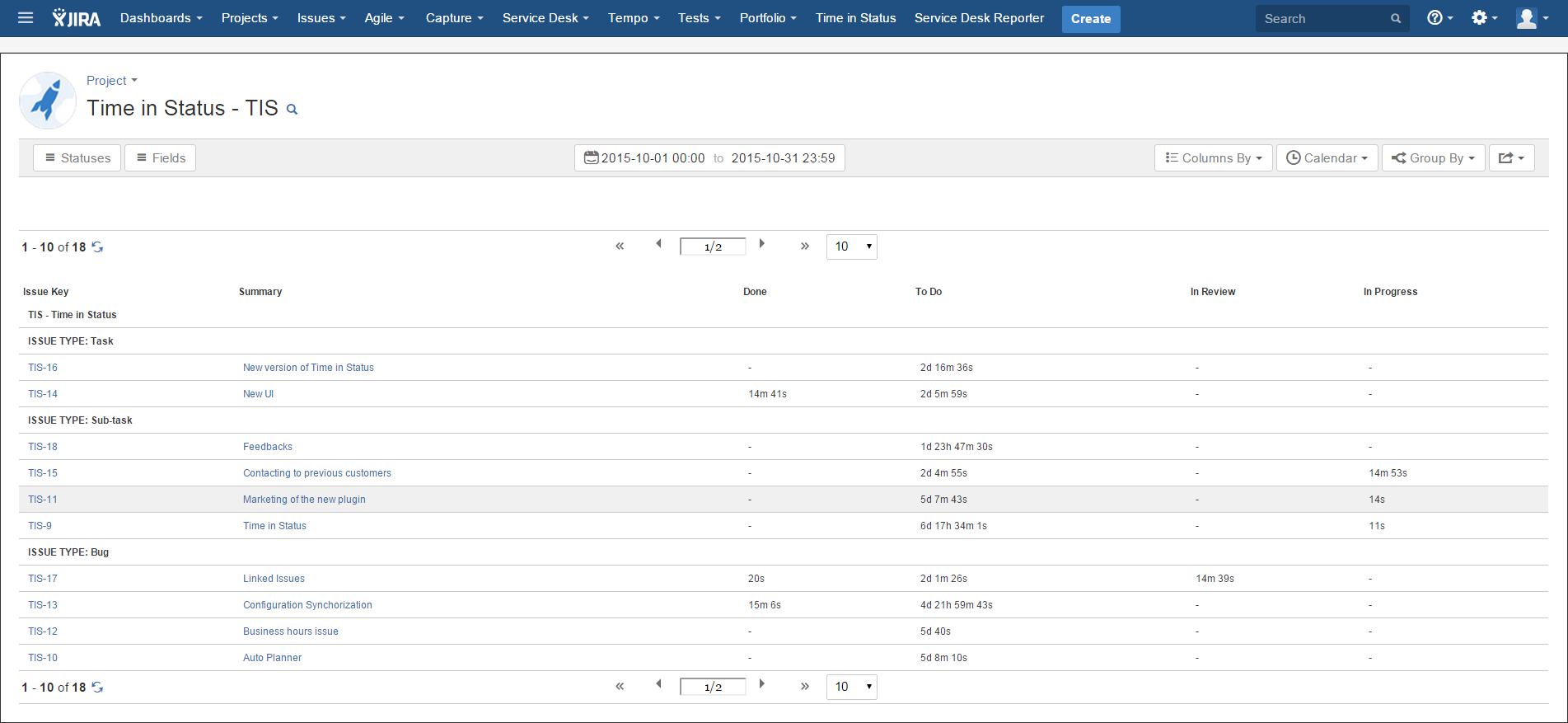Click the Create button
The image size is (1568, 723).
1090,19
